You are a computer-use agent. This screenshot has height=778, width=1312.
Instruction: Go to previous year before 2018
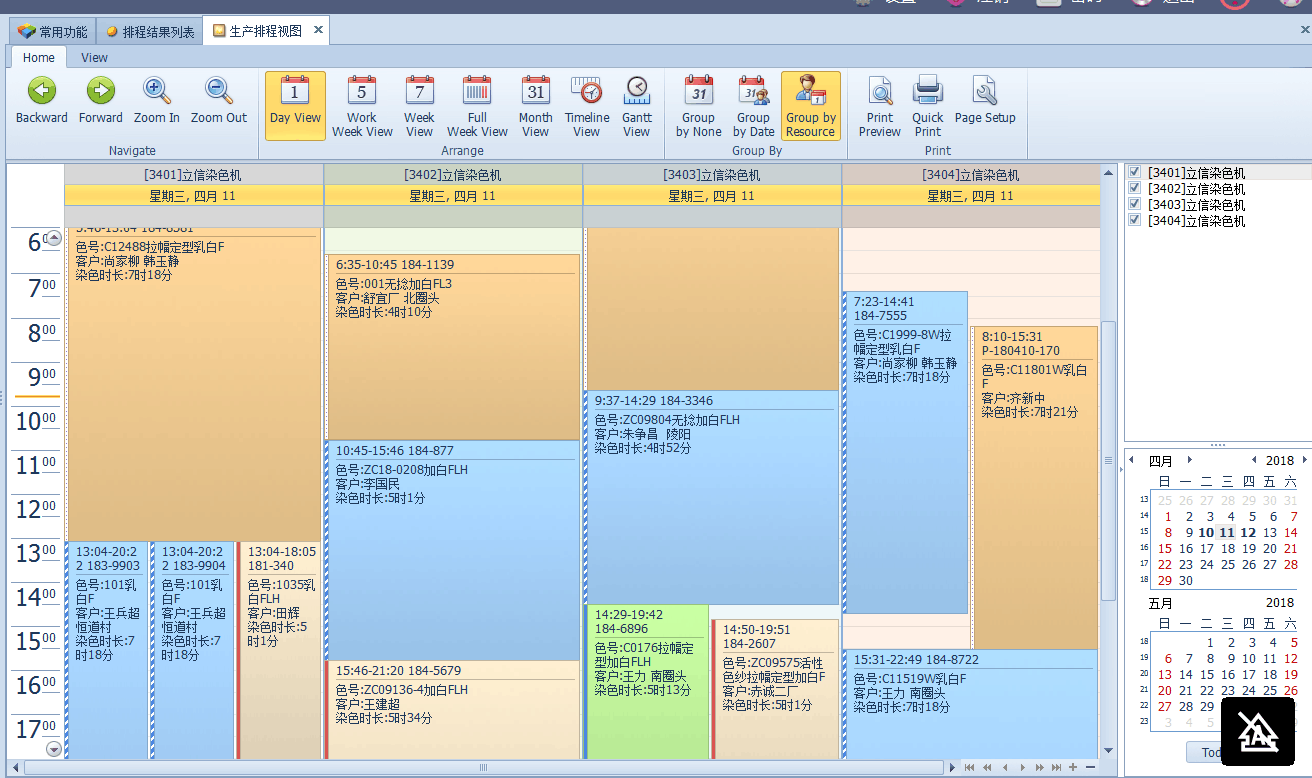(x=1254, y=460)
